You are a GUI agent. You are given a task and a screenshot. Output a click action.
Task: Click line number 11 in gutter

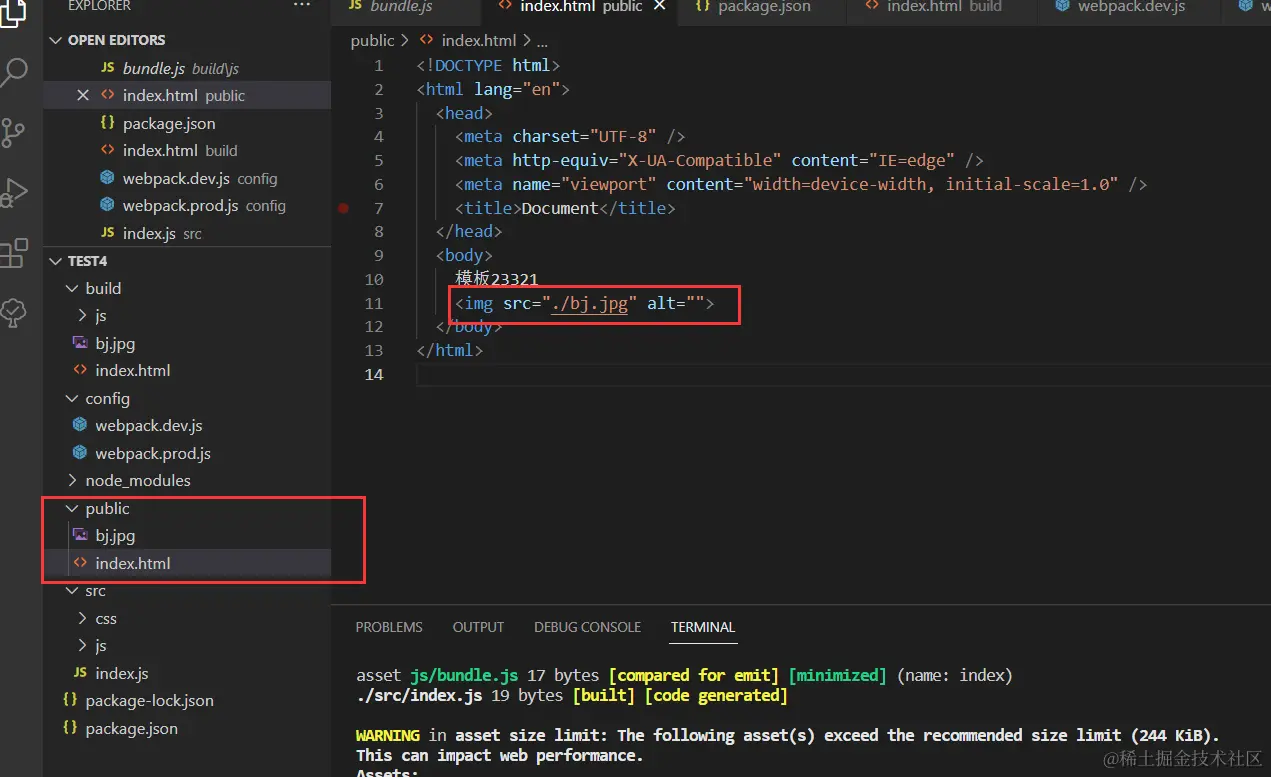pyautogui.click(x=374, y=303)
